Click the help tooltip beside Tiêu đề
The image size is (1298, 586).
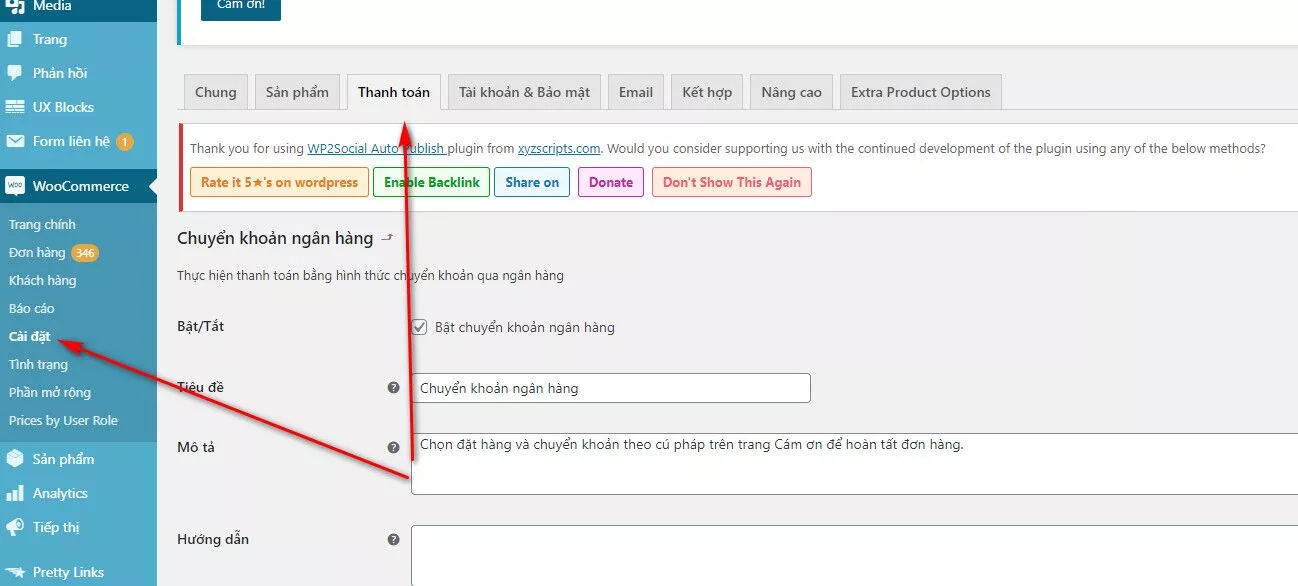click(394, 387)
